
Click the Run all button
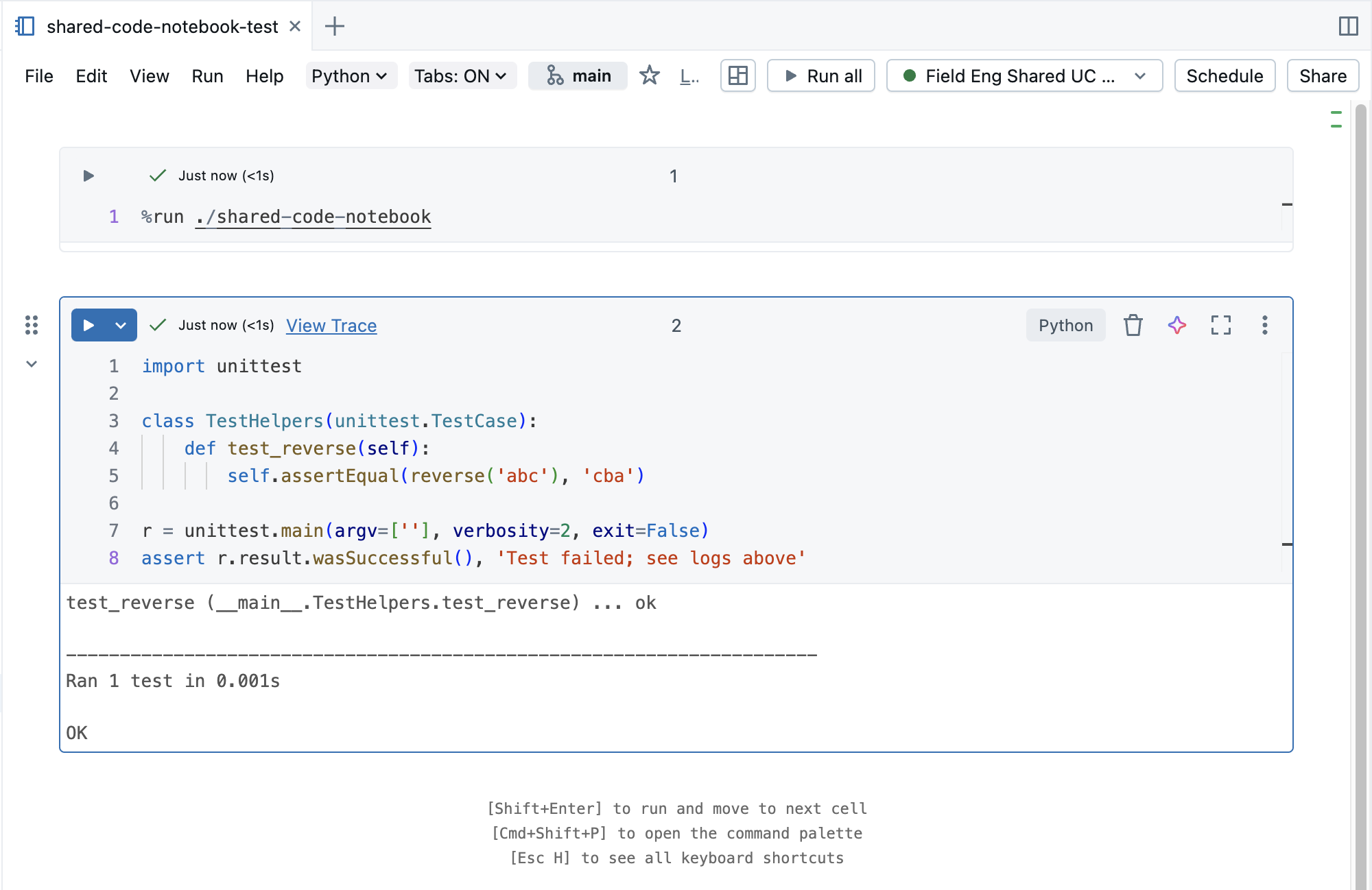point(820,76)
